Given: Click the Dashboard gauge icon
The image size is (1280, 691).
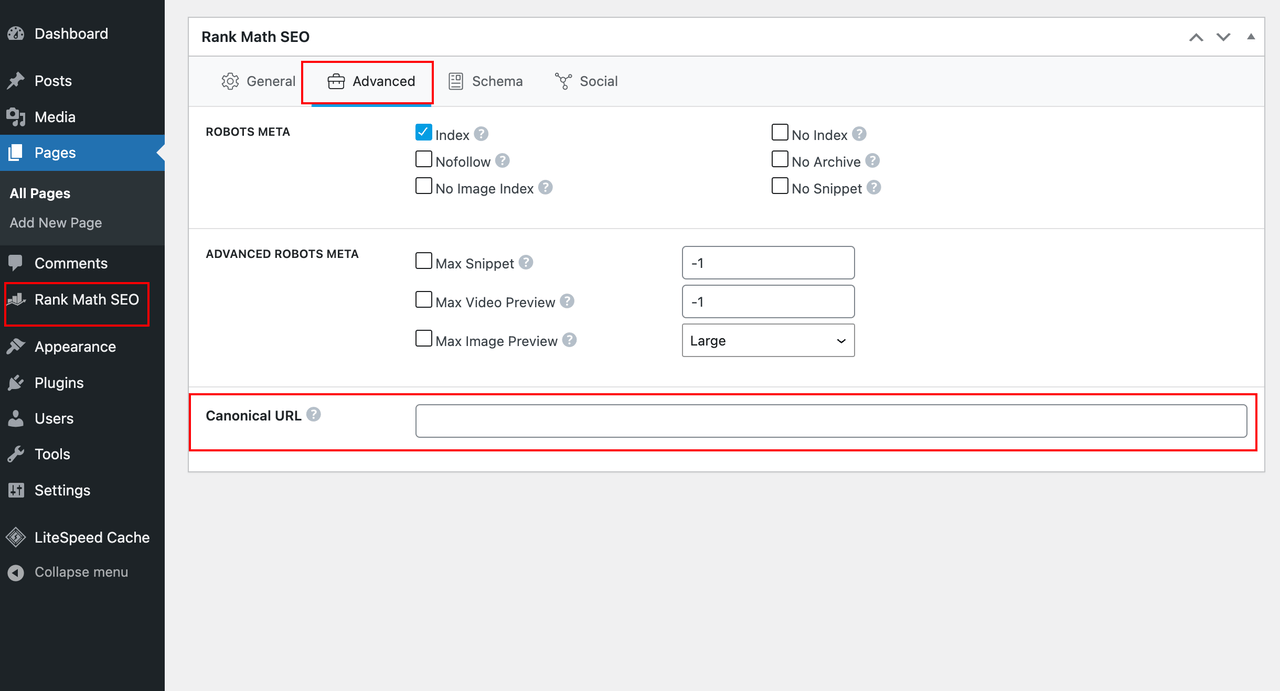Looking at the screenshot, I should [15, 34].
